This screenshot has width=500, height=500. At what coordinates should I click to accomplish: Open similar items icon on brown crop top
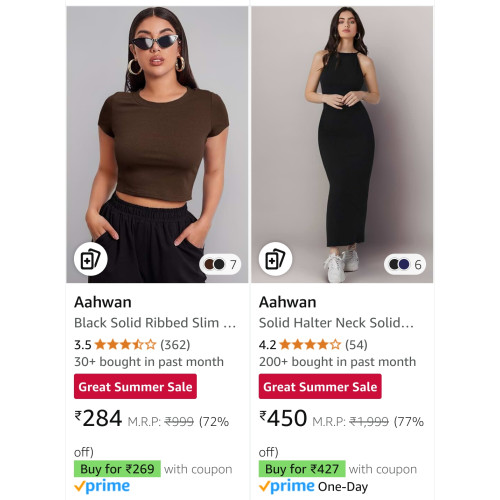coord(90,259)
